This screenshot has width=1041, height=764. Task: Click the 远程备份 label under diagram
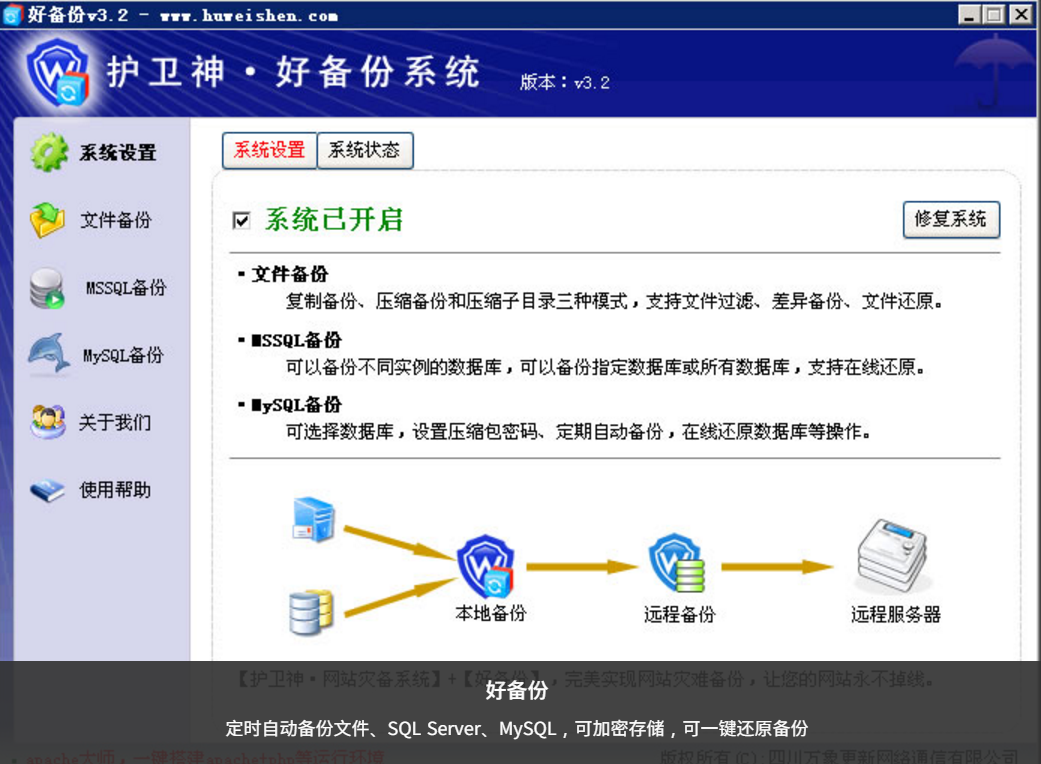(679, 615)
